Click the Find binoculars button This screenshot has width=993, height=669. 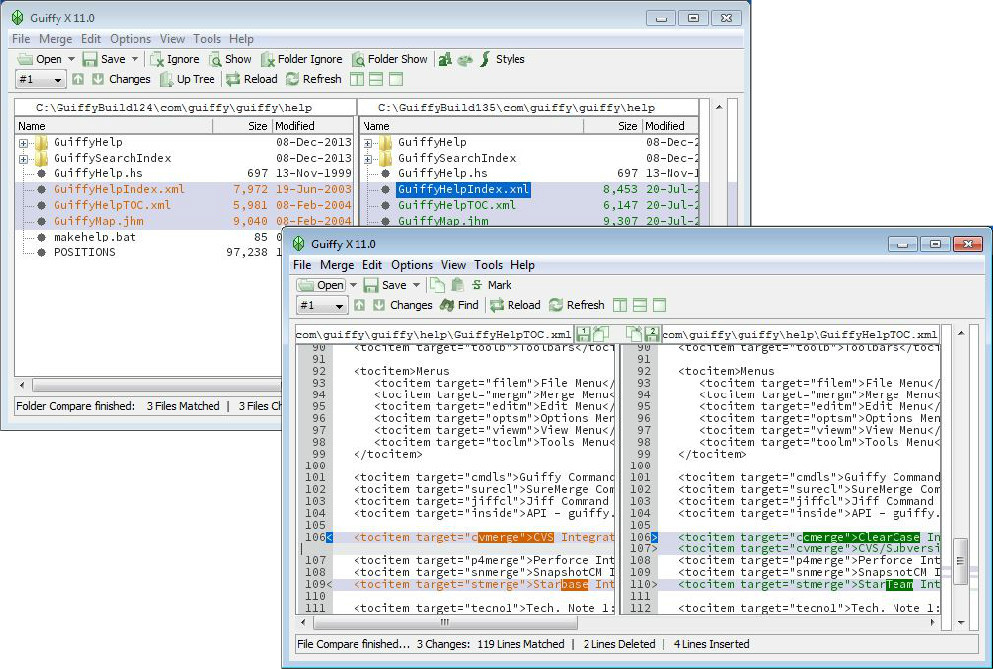point(459,305)
